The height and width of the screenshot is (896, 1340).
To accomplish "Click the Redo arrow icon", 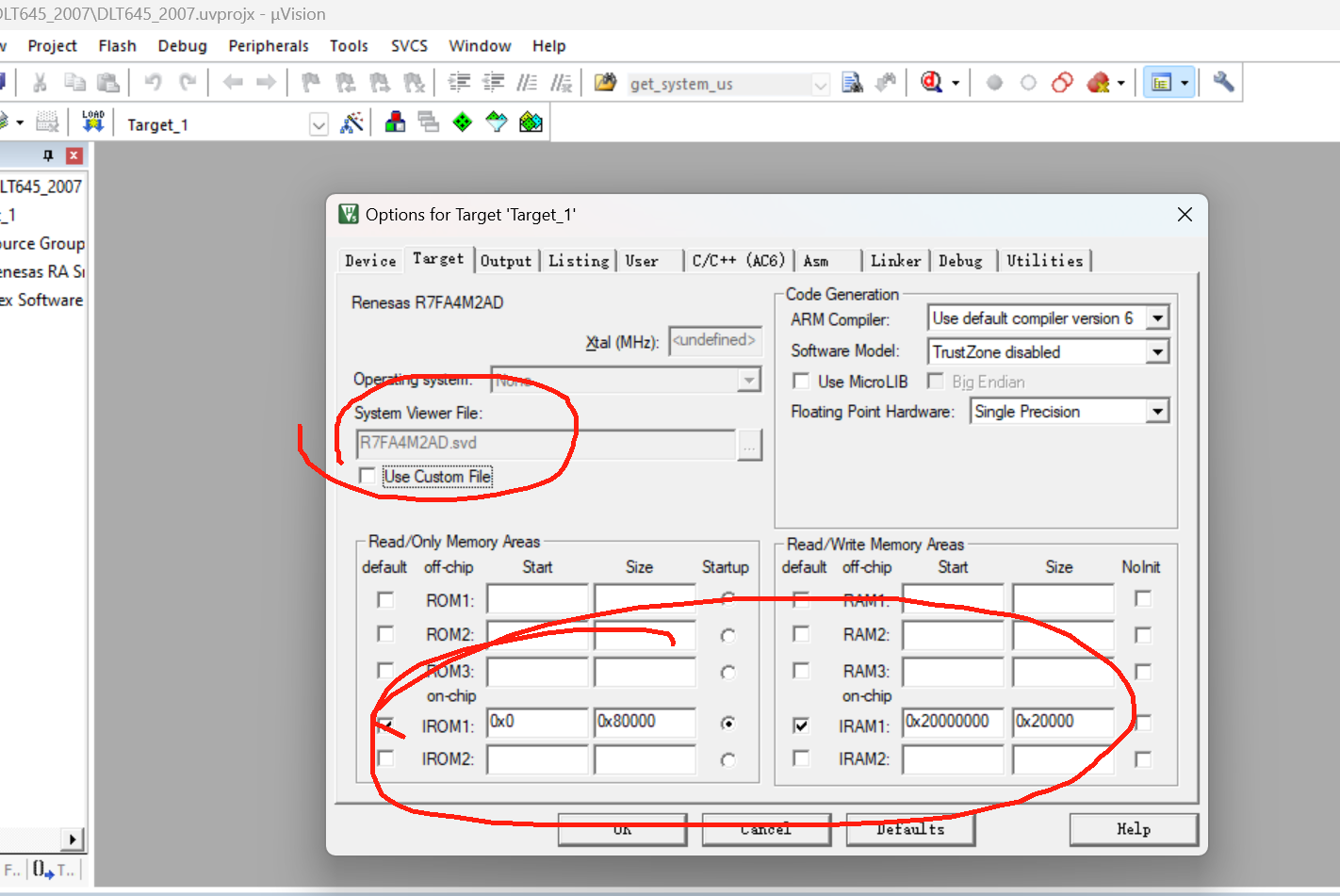I will (x=188, y=83).
